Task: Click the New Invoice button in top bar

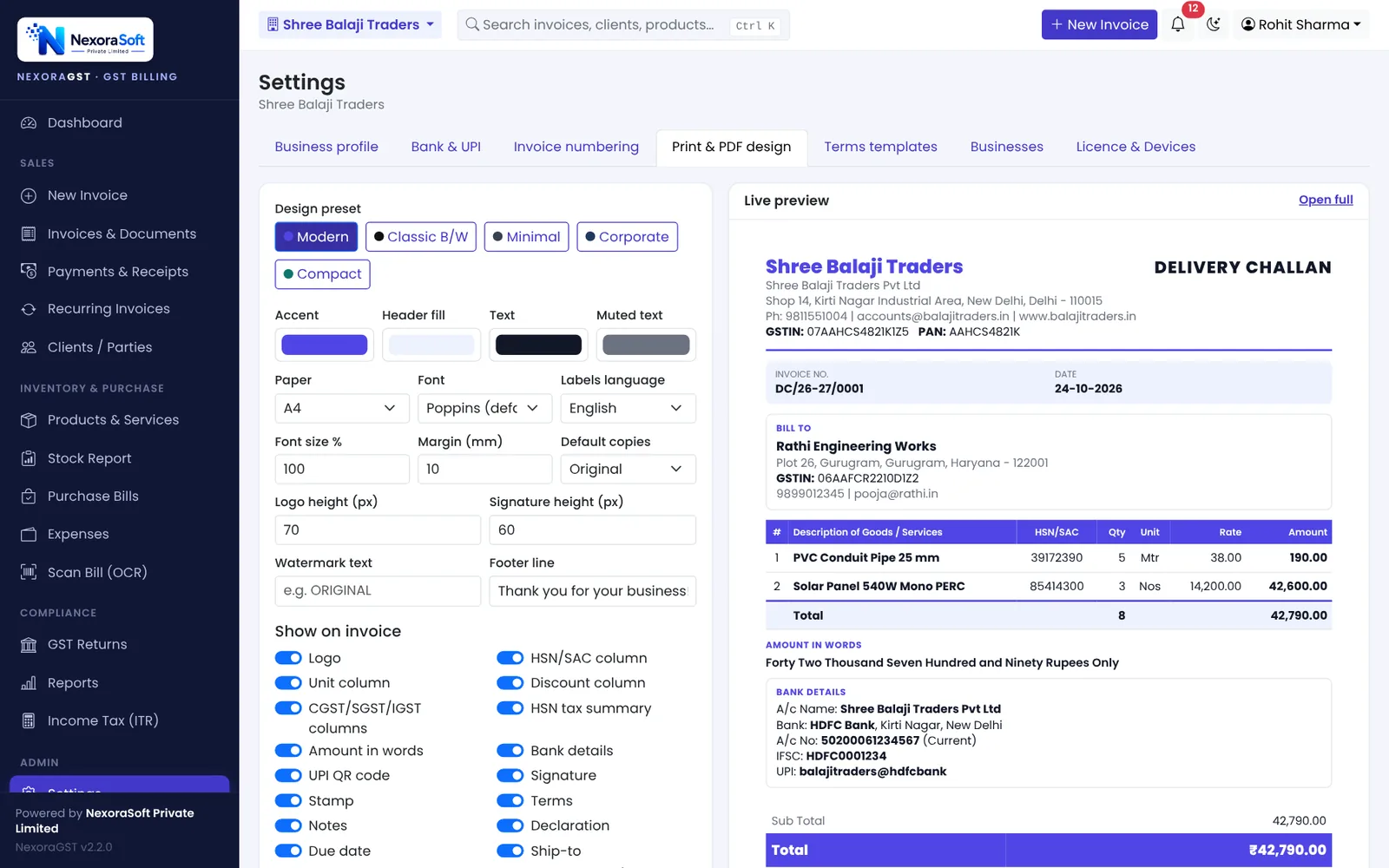Action: tap(1099, 24)
